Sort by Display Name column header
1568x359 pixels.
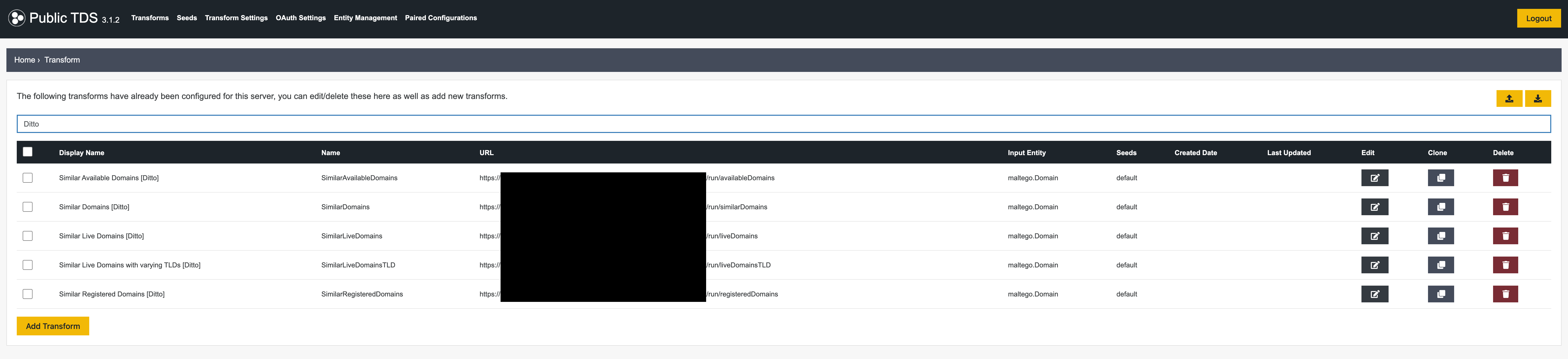[82, 153]
